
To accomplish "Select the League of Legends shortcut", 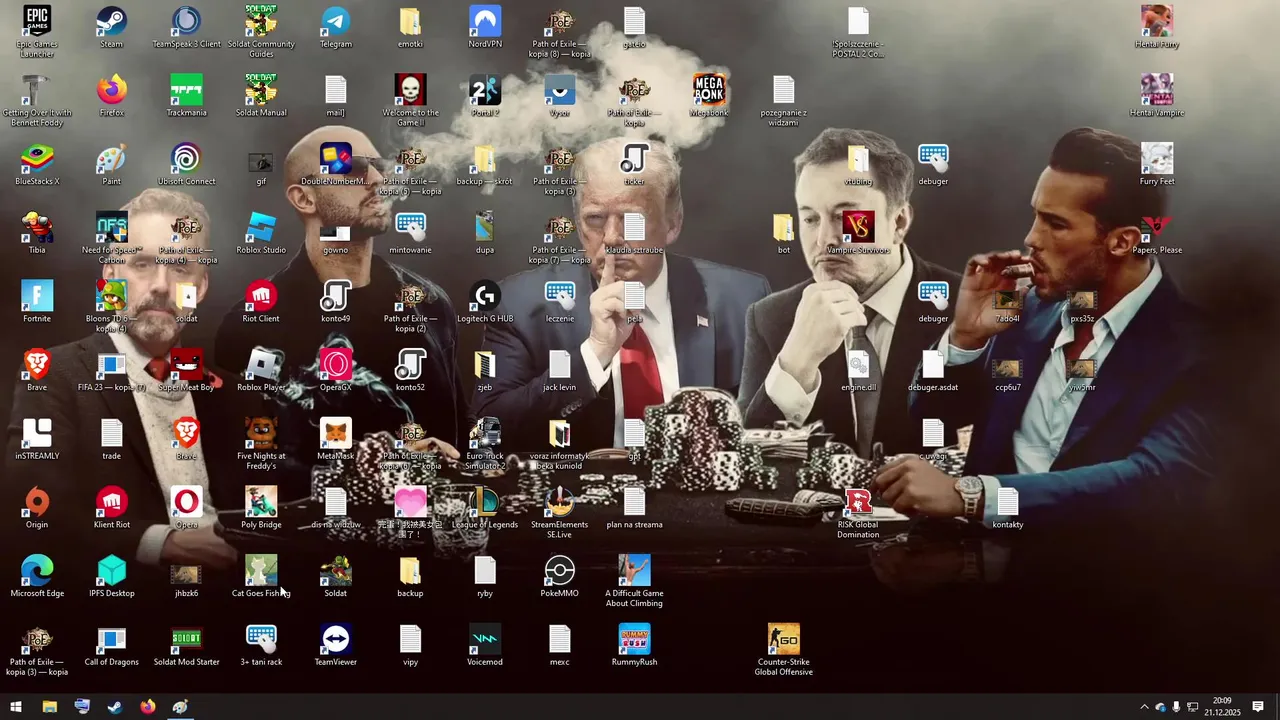I will (485, 508).
